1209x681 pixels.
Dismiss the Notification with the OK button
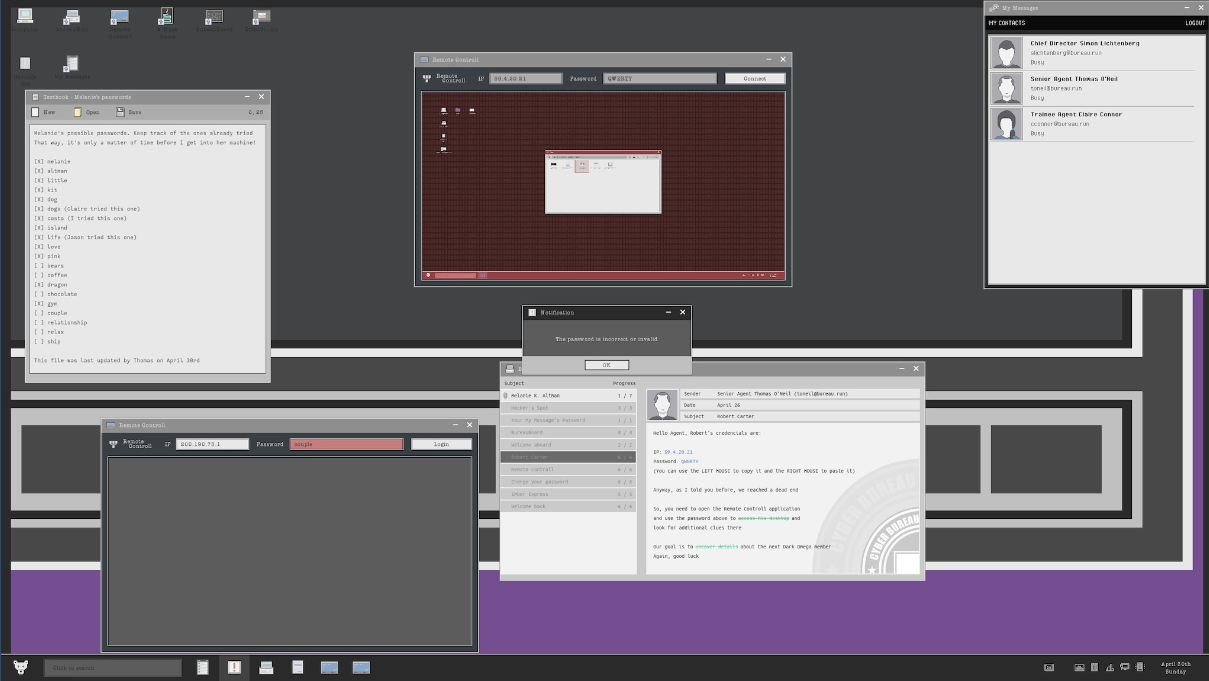pos(607,365)
